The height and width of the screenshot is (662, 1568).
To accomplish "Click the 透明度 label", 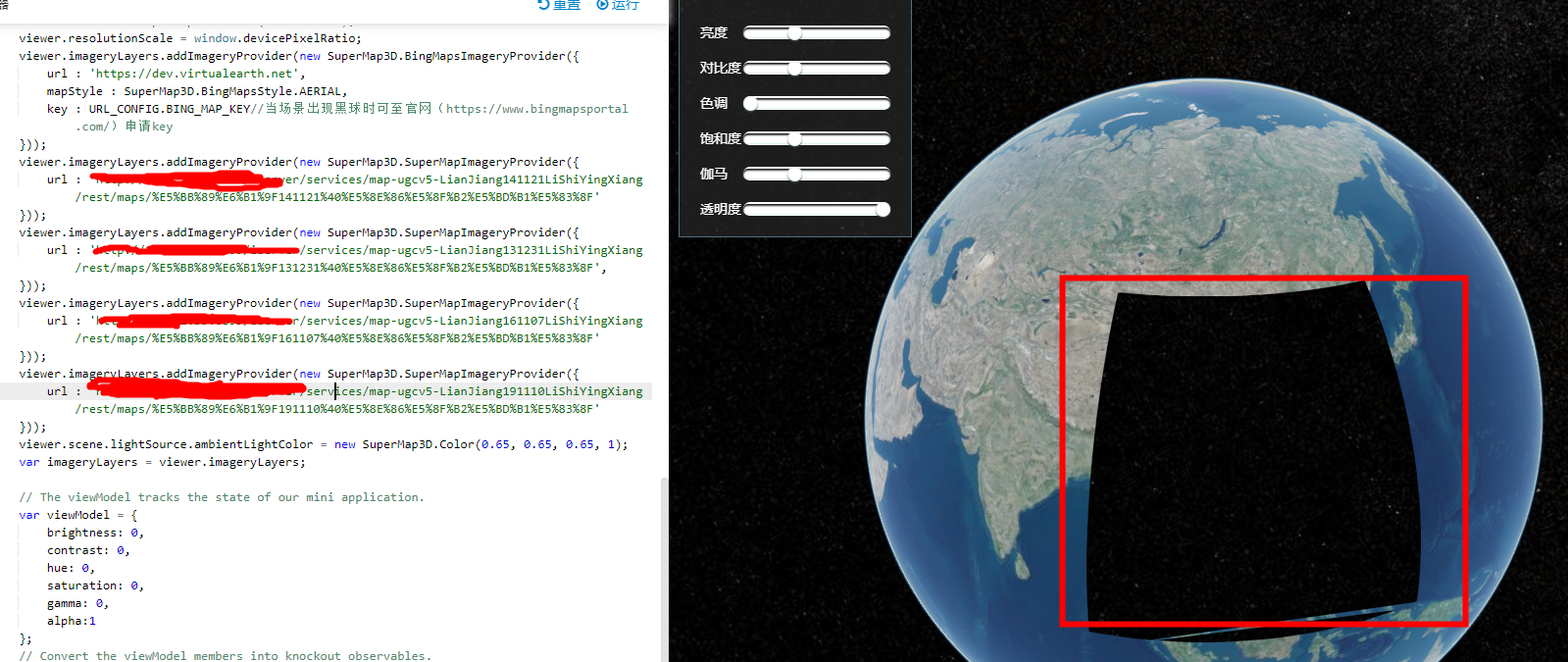I will [x=720, y=209].
